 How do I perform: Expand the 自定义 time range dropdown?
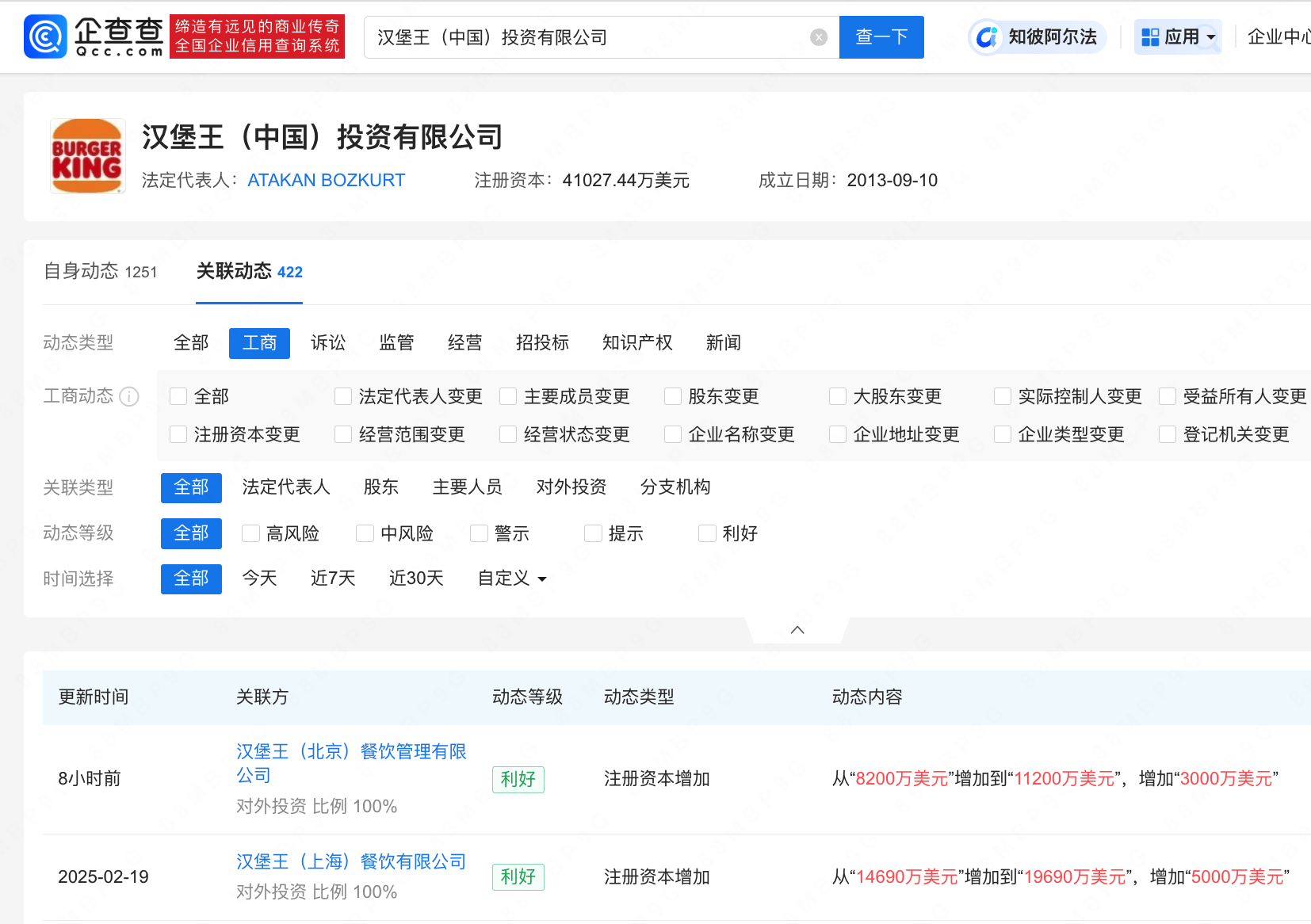tap(512, 578)
